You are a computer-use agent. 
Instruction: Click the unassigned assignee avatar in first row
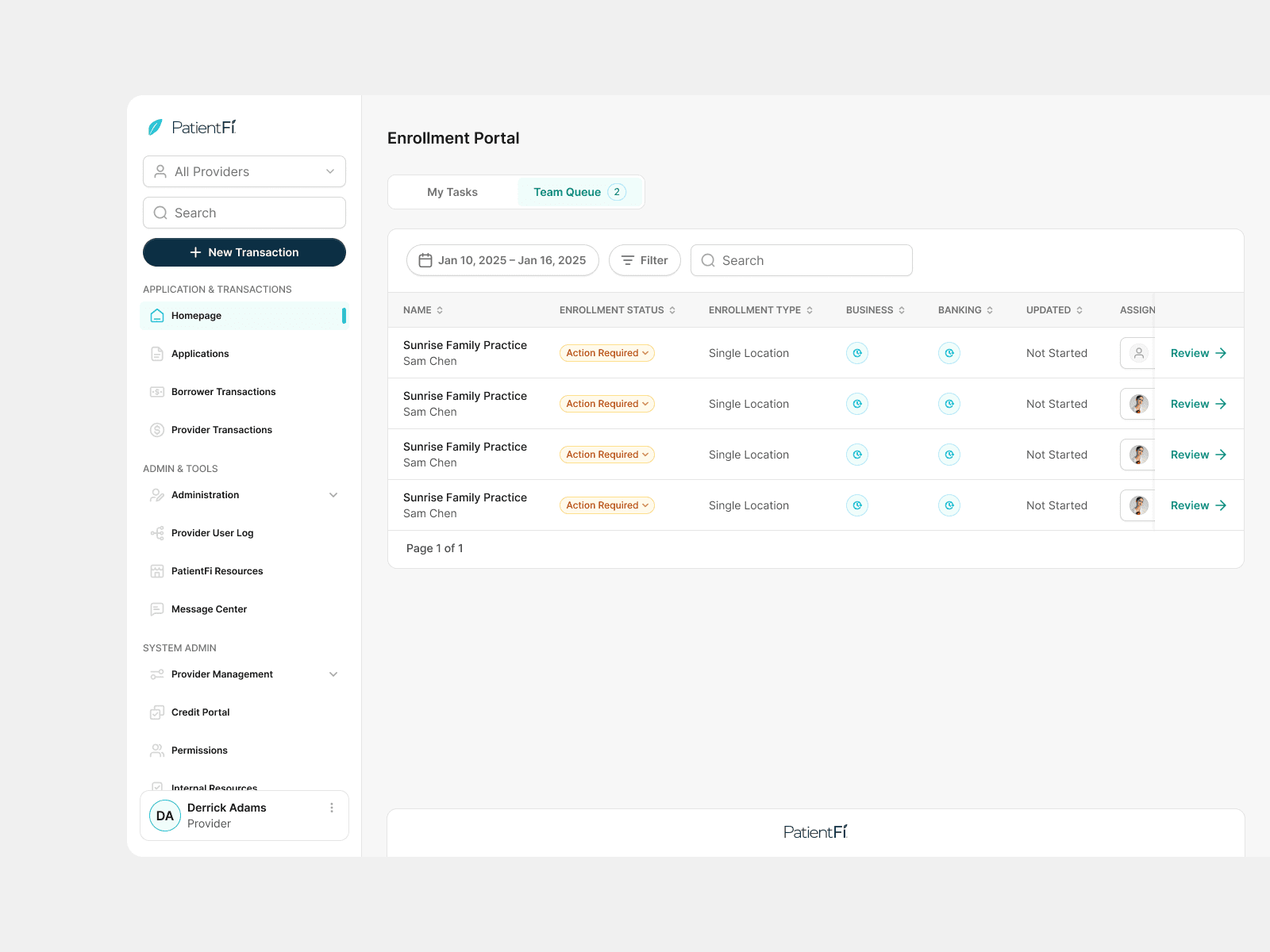point(1138,353)
